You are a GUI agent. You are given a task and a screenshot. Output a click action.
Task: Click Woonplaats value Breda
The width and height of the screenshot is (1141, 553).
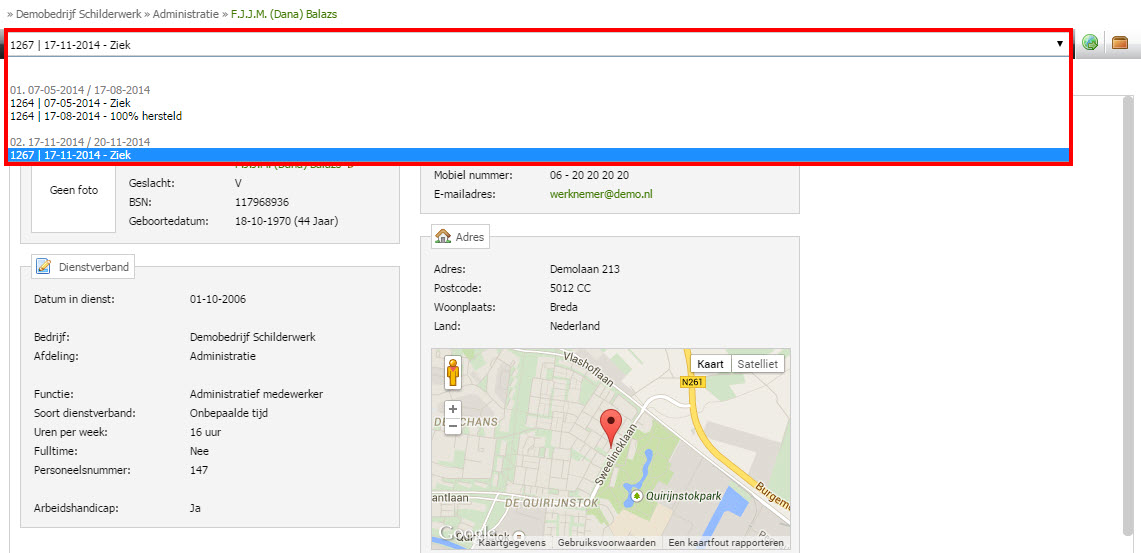[x=564, y=307]
